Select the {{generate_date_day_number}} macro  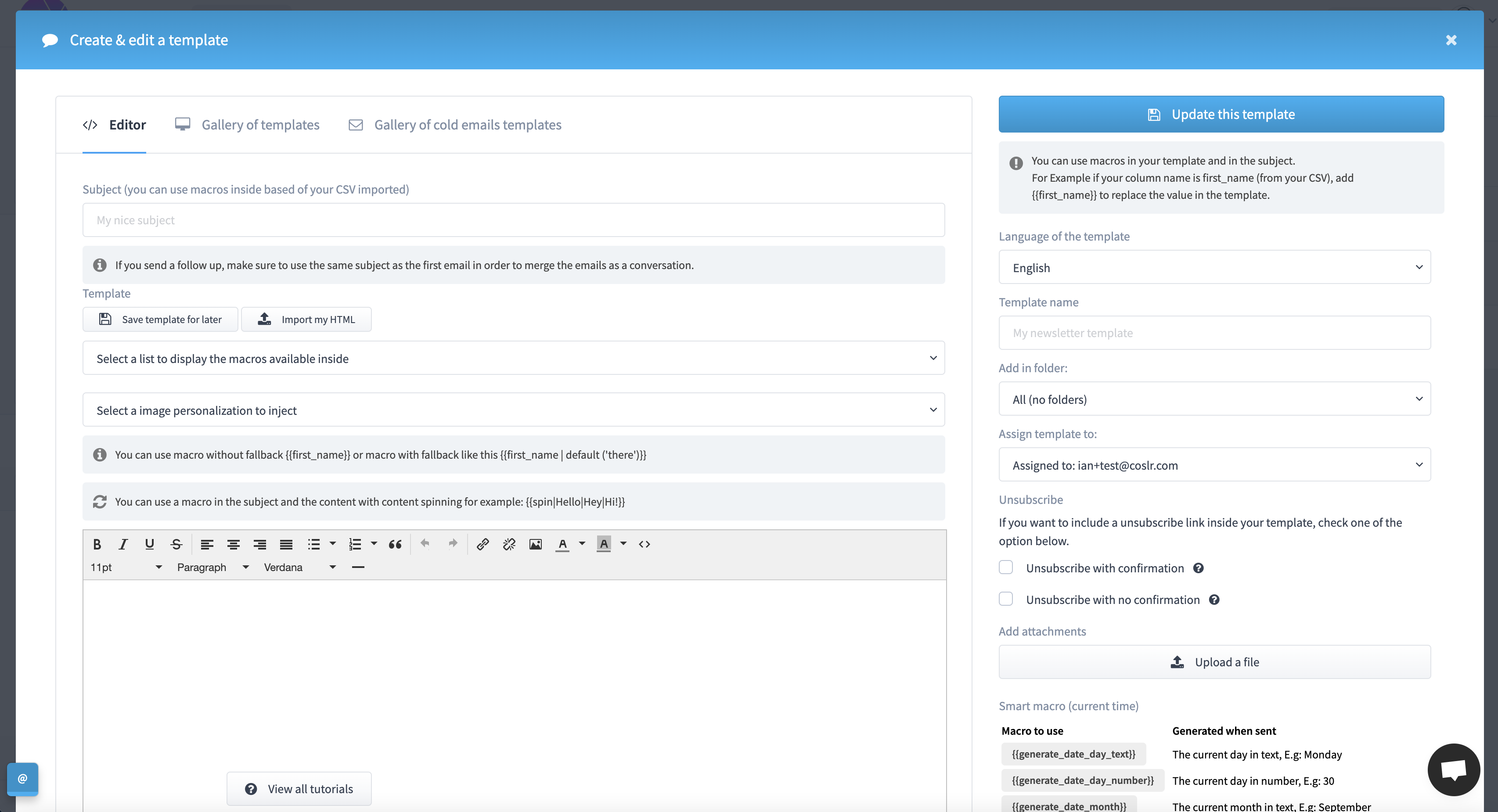click(x=1083, y=780)
